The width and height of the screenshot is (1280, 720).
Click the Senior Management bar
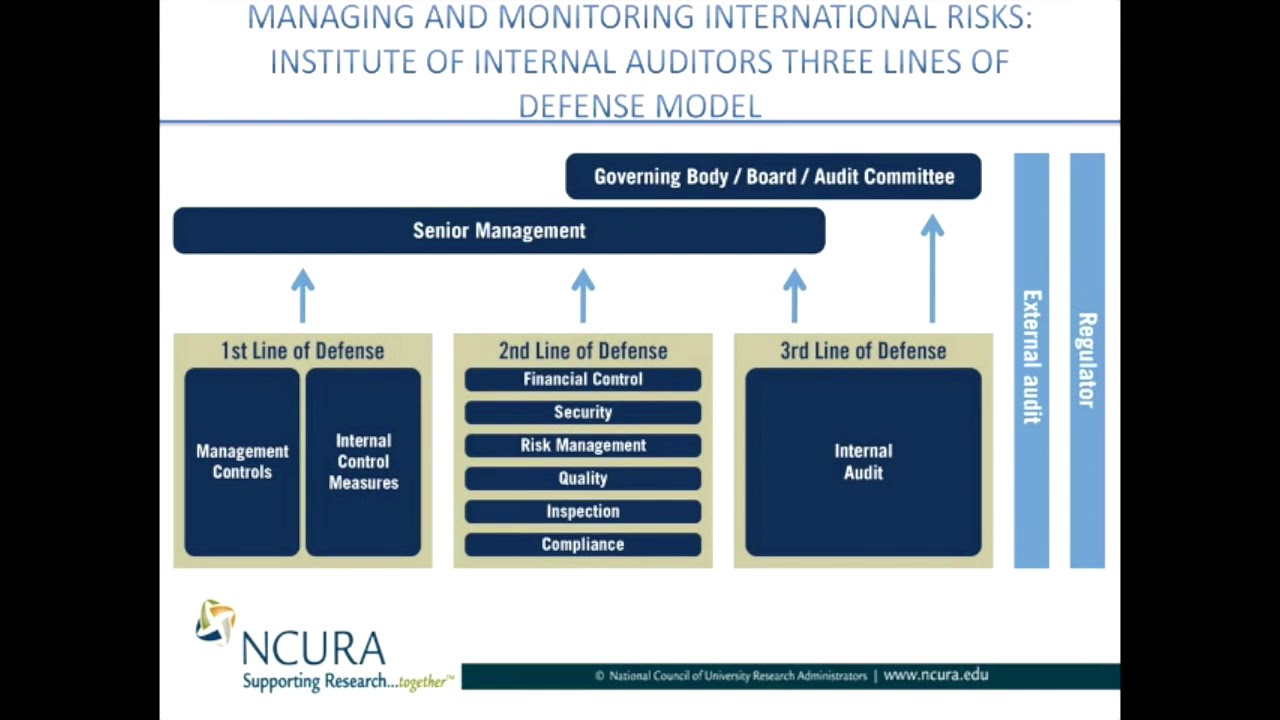(x=499, y=231)
